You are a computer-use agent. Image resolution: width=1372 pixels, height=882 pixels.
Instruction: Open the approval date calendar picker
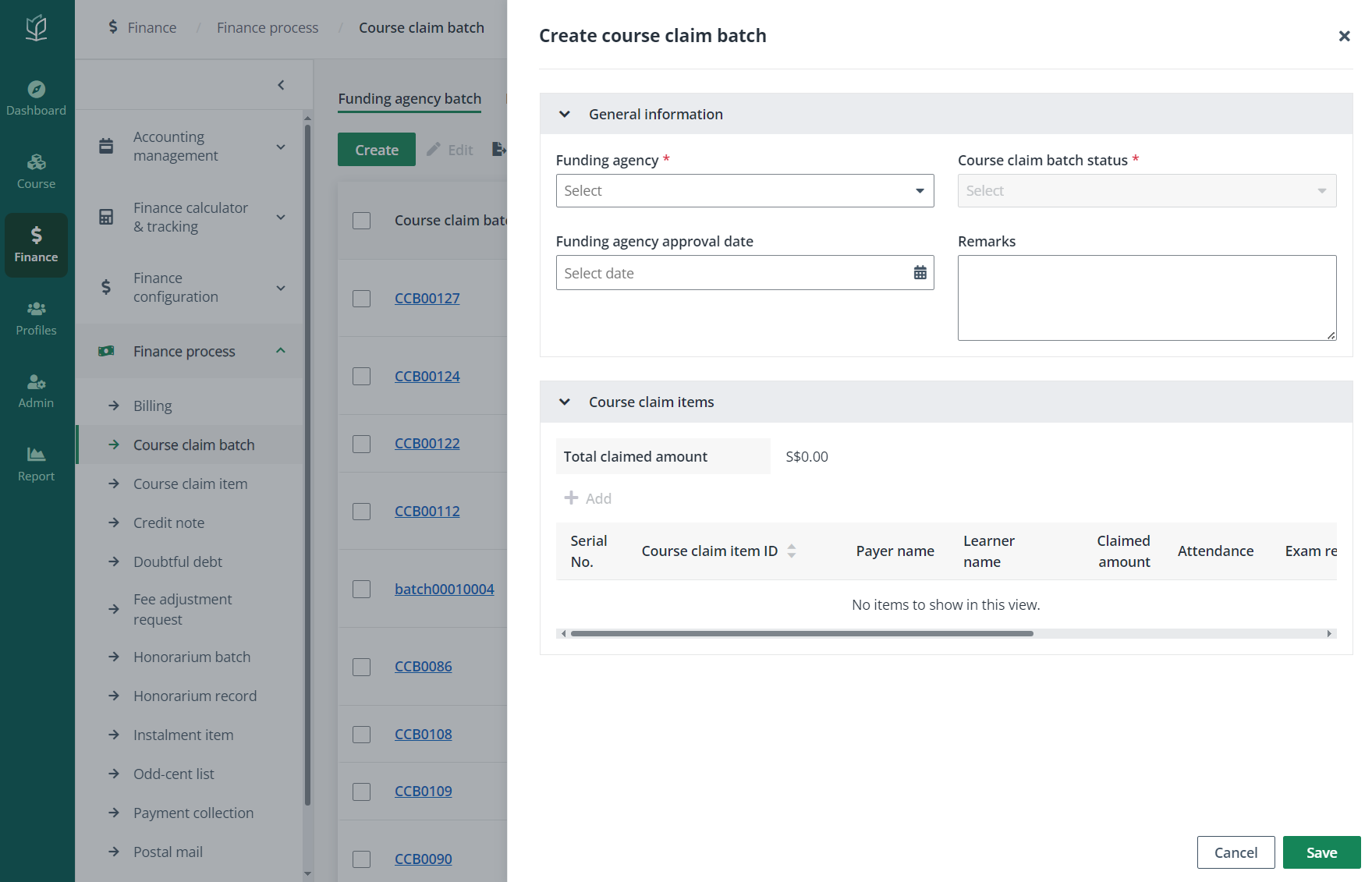920,273
